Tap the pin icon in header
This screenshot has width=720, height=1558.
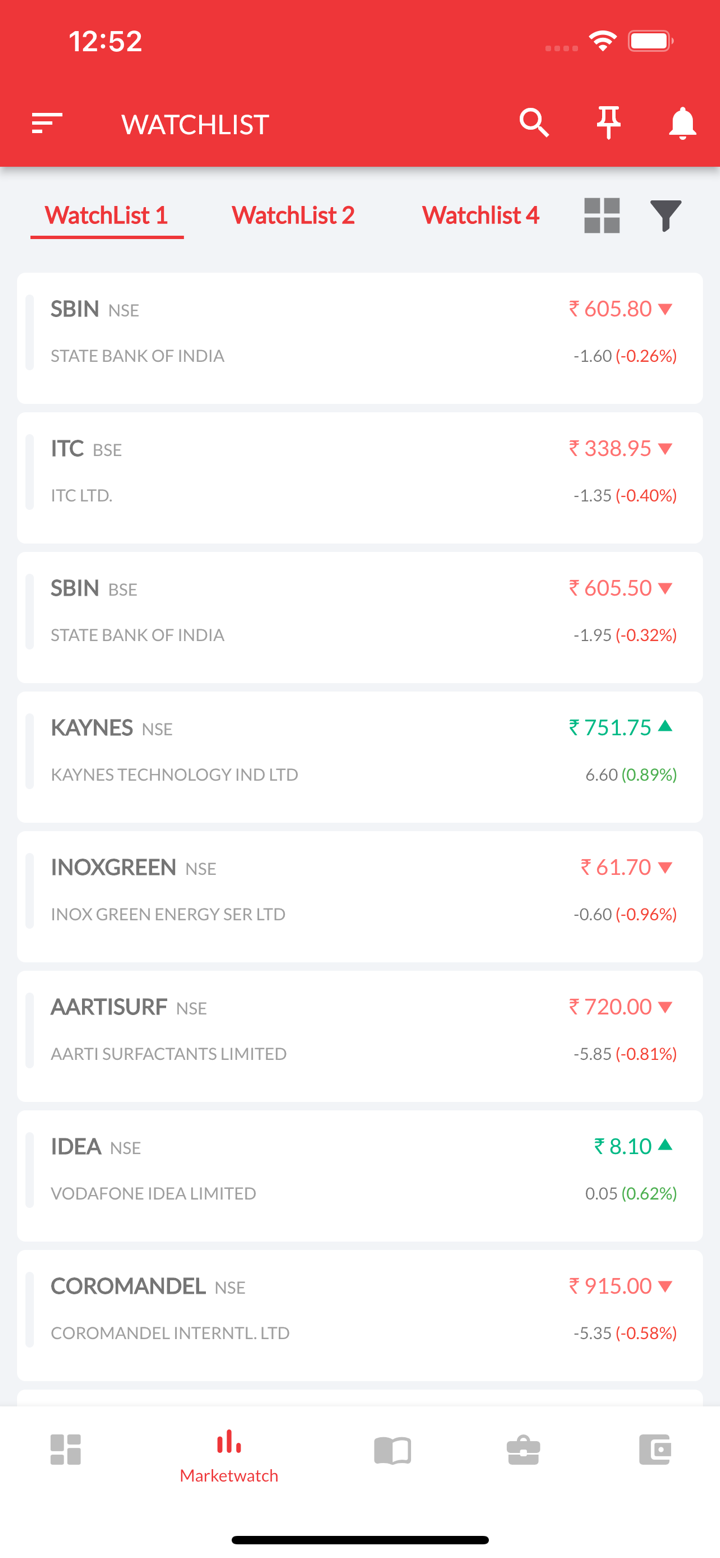608,123
